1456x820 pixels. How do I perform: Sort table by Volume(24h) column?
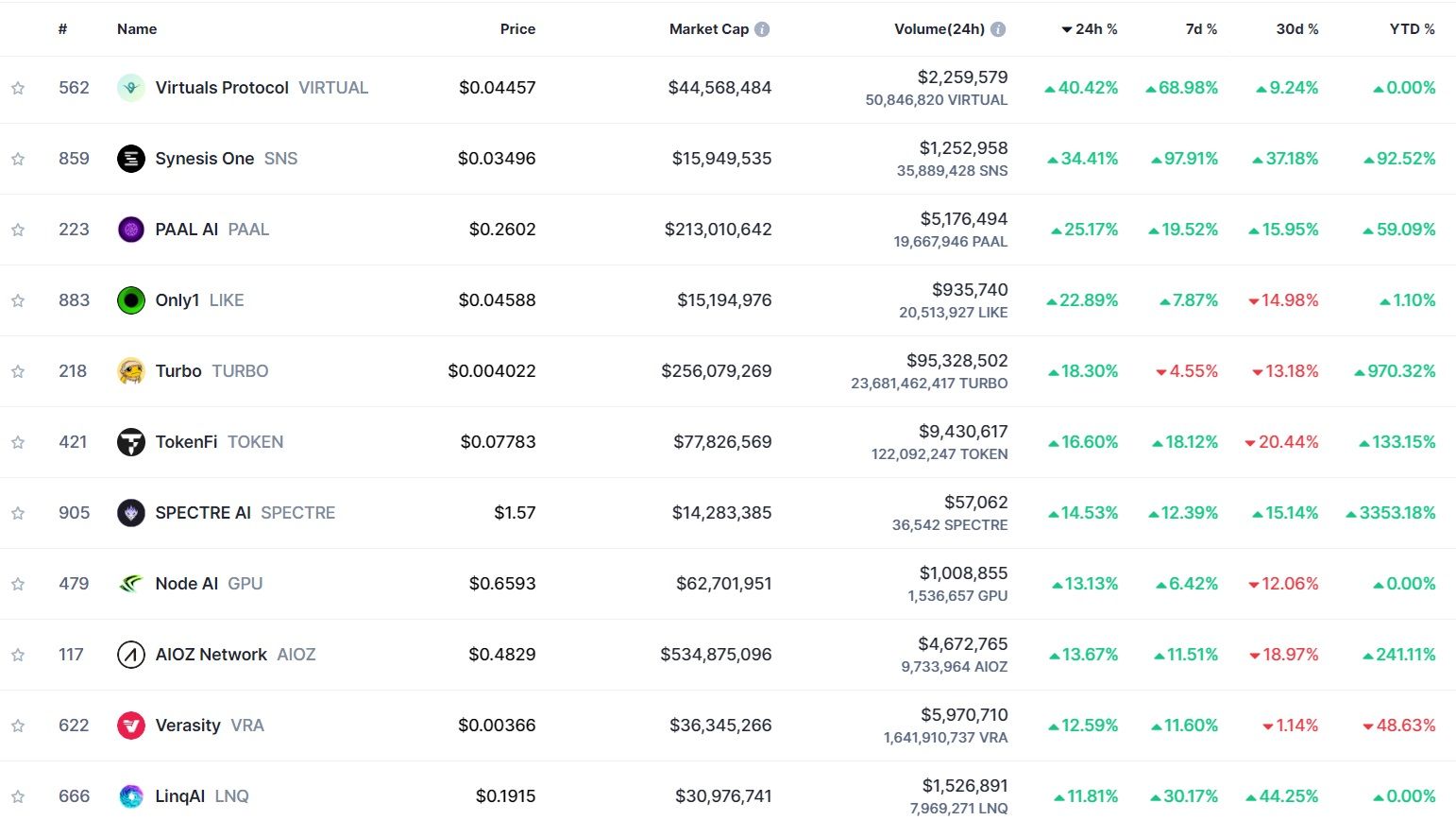tap(940, 29)
